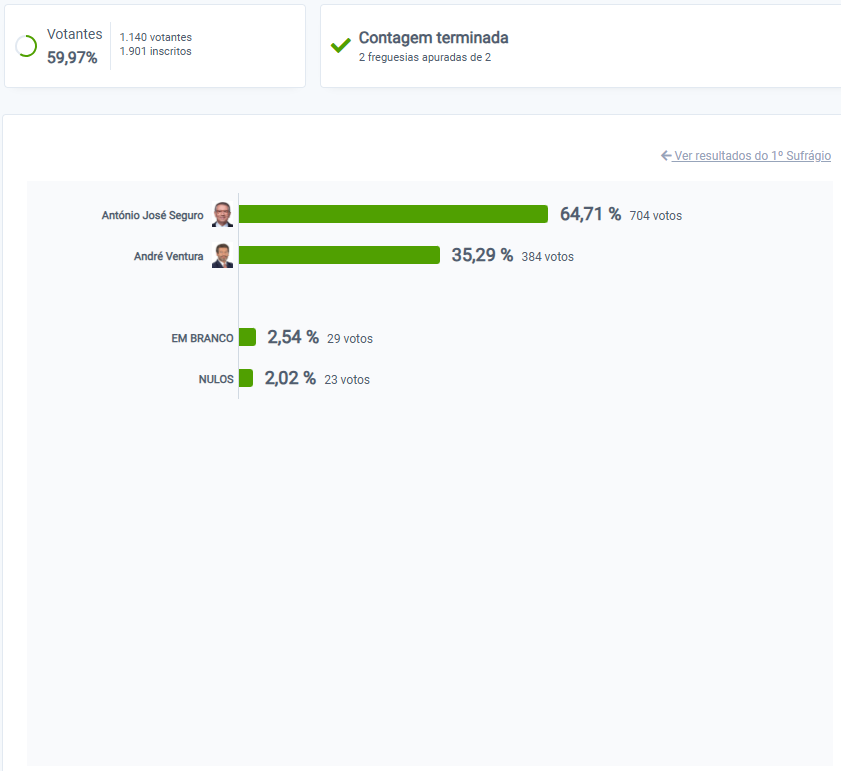Click the green checkmark icon
The height and width of the screenshot is (771, 841).
pyautogui.click(x=341, y=46)
